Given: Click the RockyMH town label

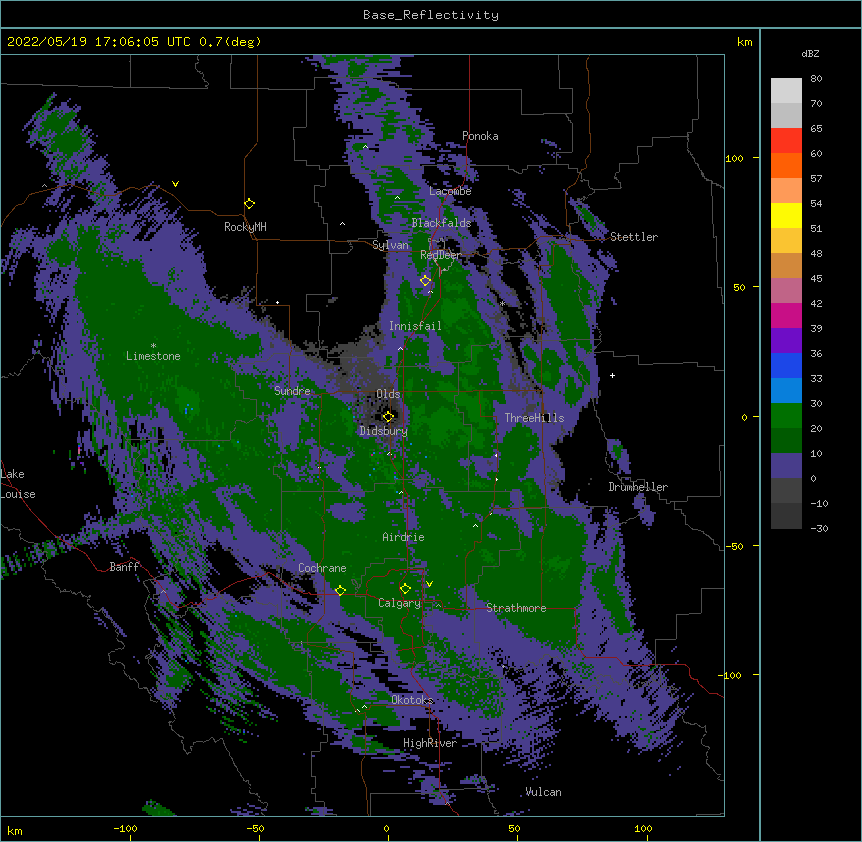Looking at the screenshot, I should [245, 227].
